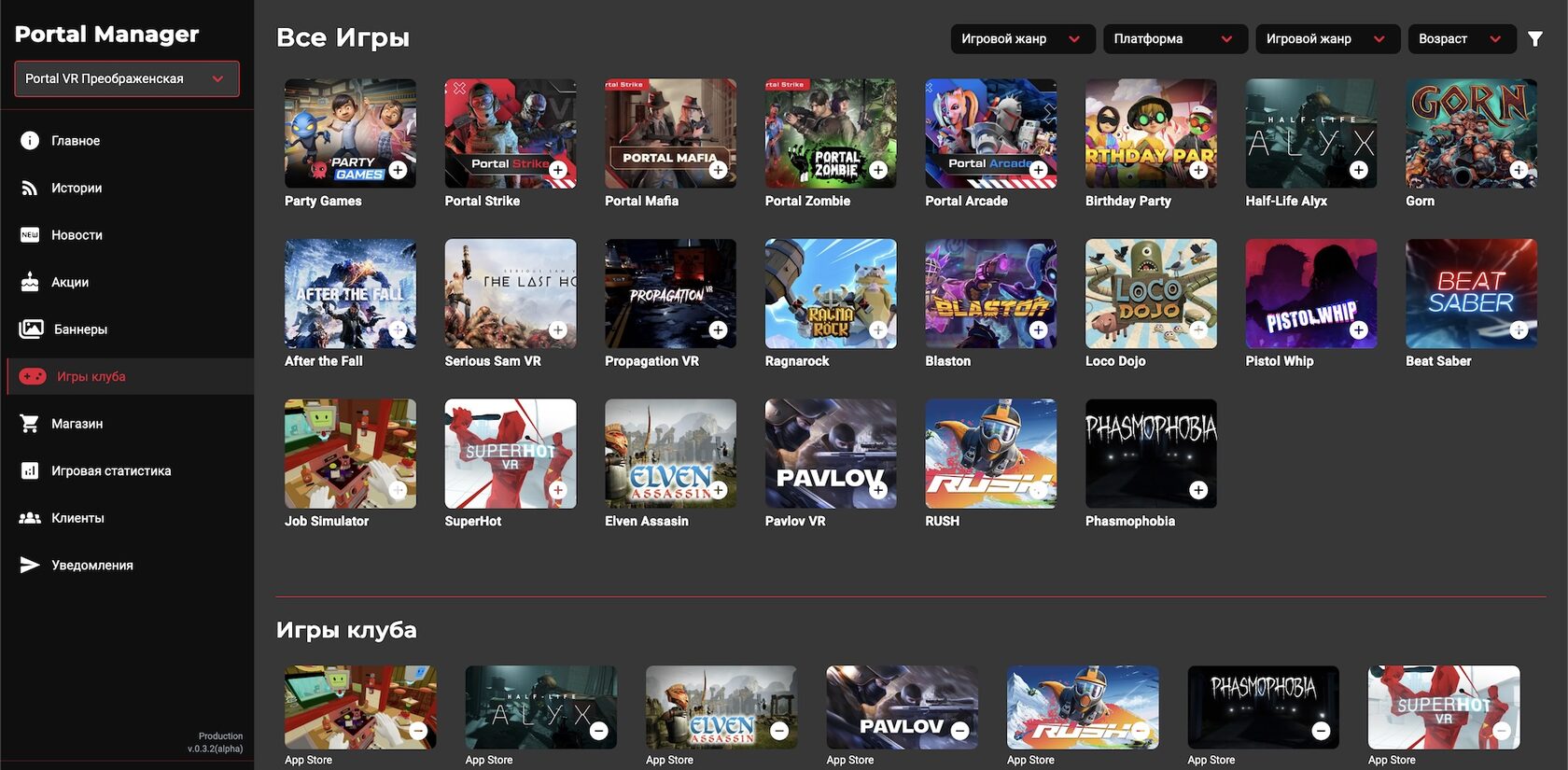Remove Alyx from club games via minus icon

click(599, 731)
